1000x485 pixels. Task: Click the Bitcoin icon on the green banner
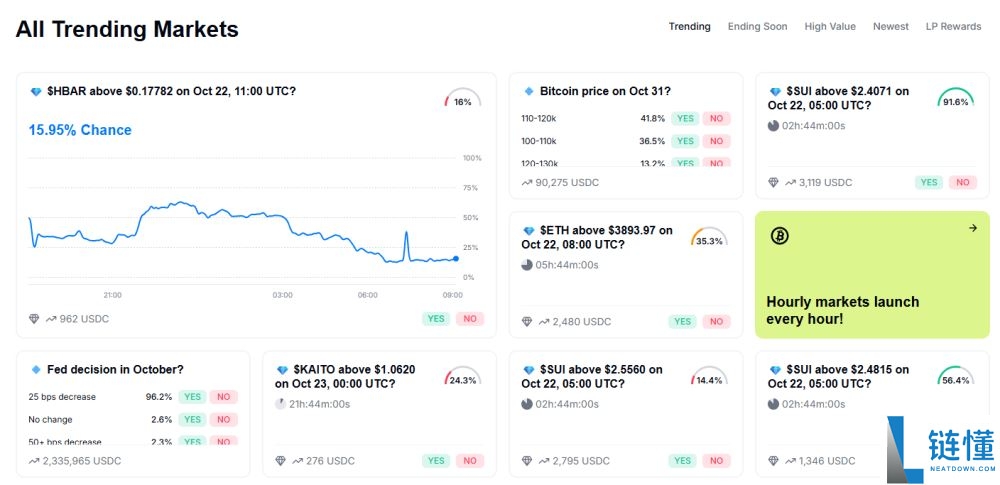(x=780, y=236)
